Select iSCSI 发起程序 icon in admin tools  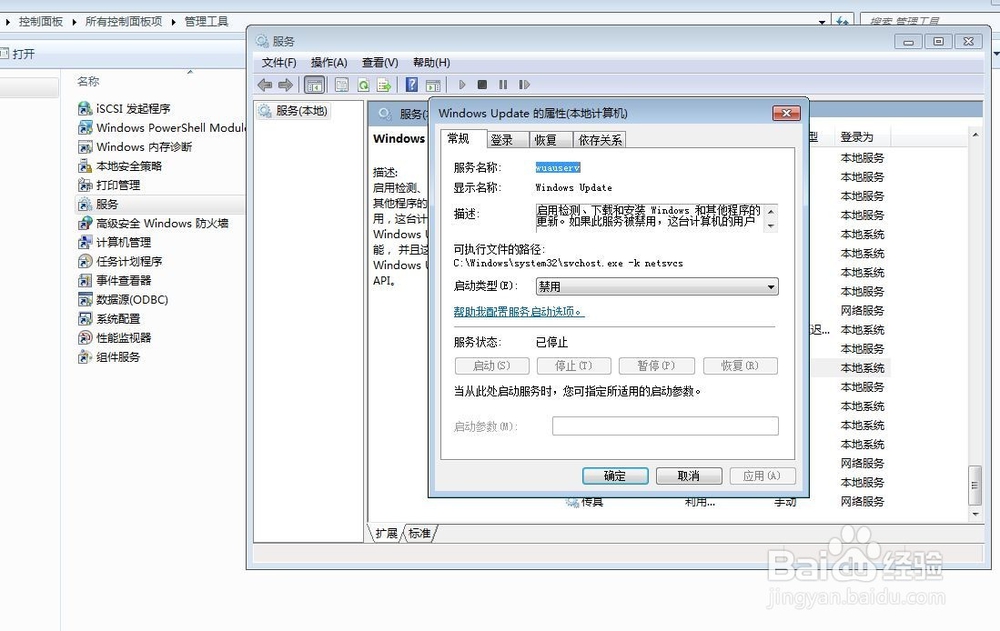click(x=85, y=108)
